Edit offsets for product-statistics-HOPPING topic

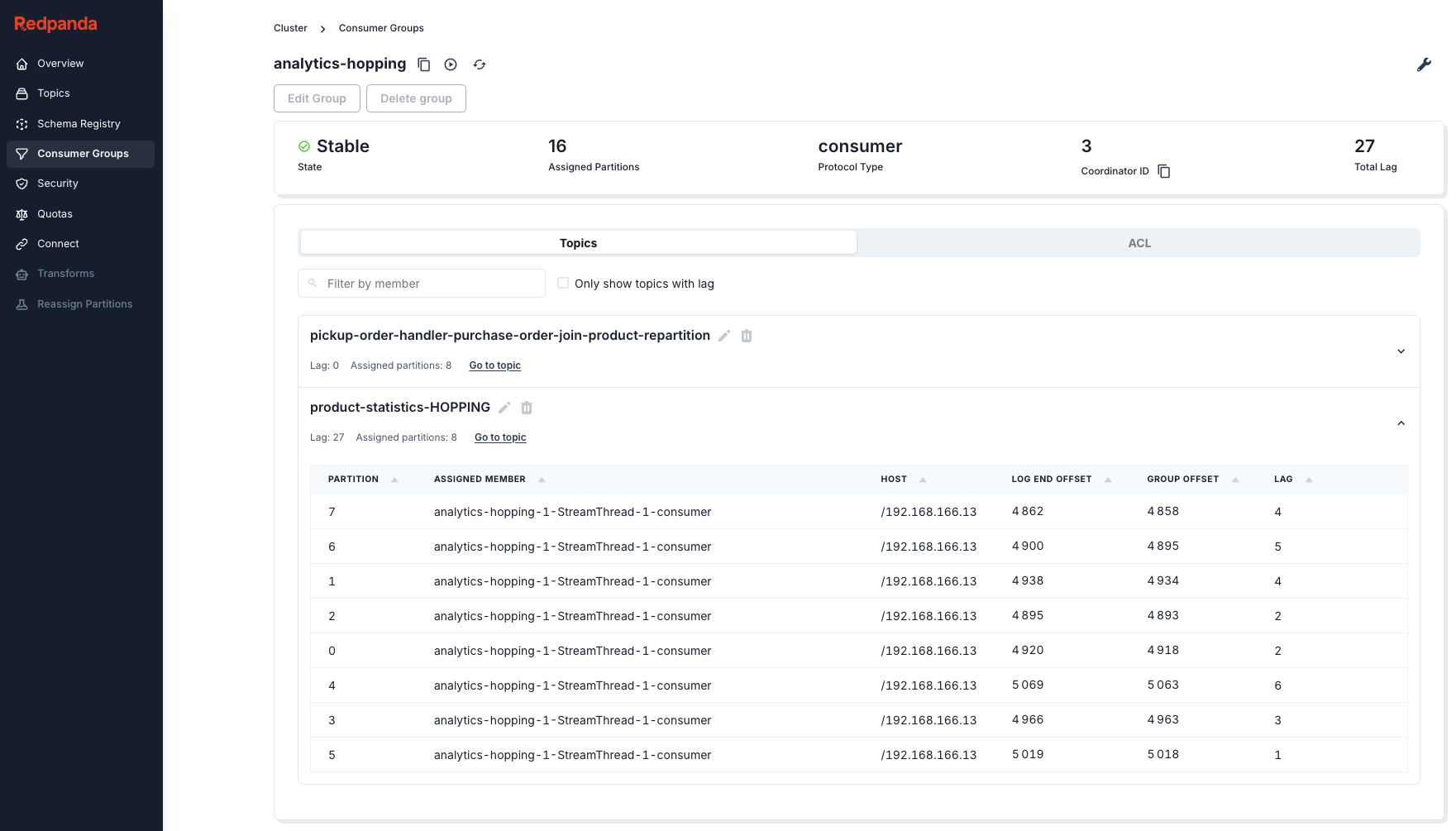(x=504, y=408)
